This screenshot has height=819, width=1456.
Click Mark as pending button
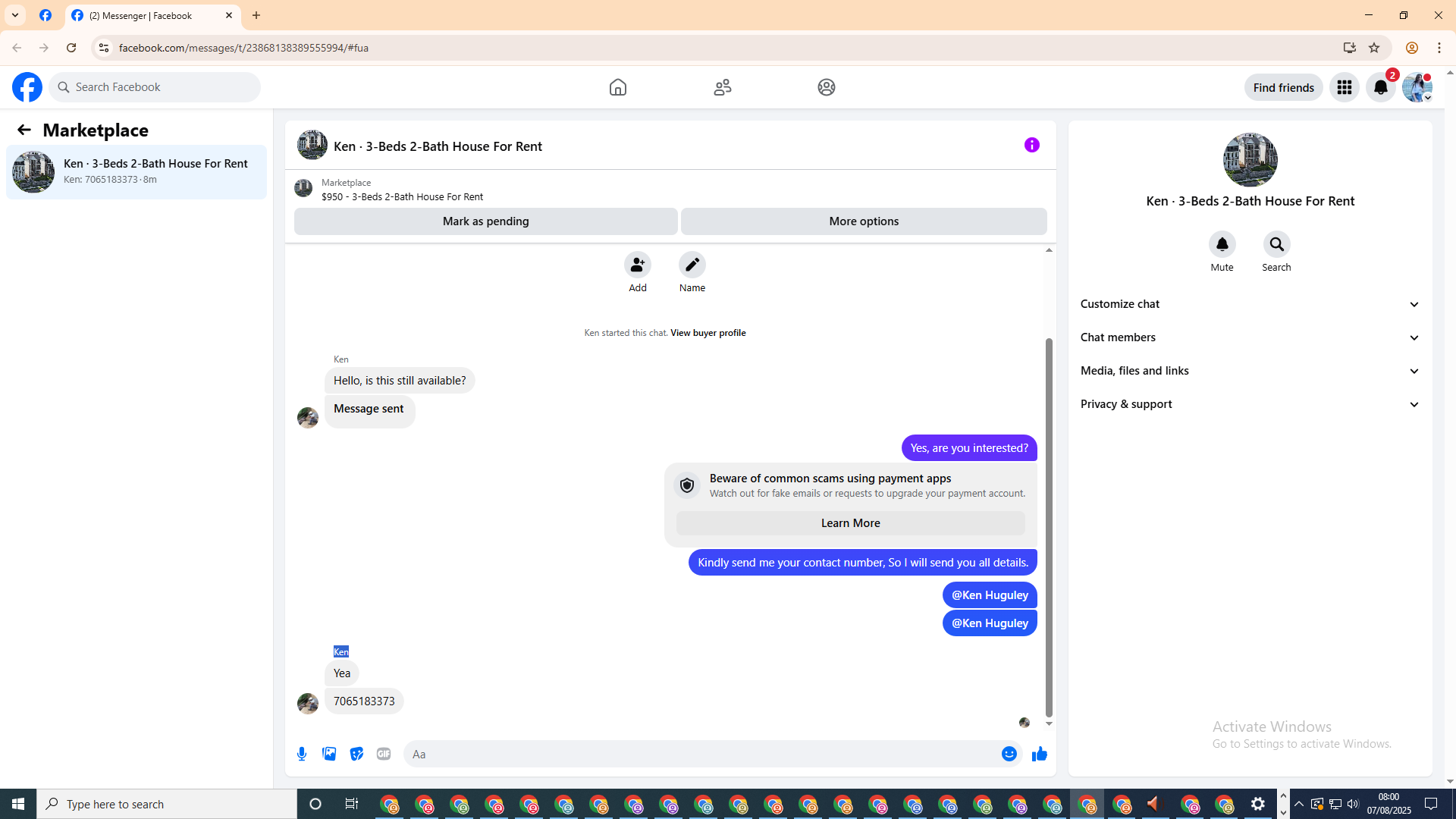click(x=486, y=221)
